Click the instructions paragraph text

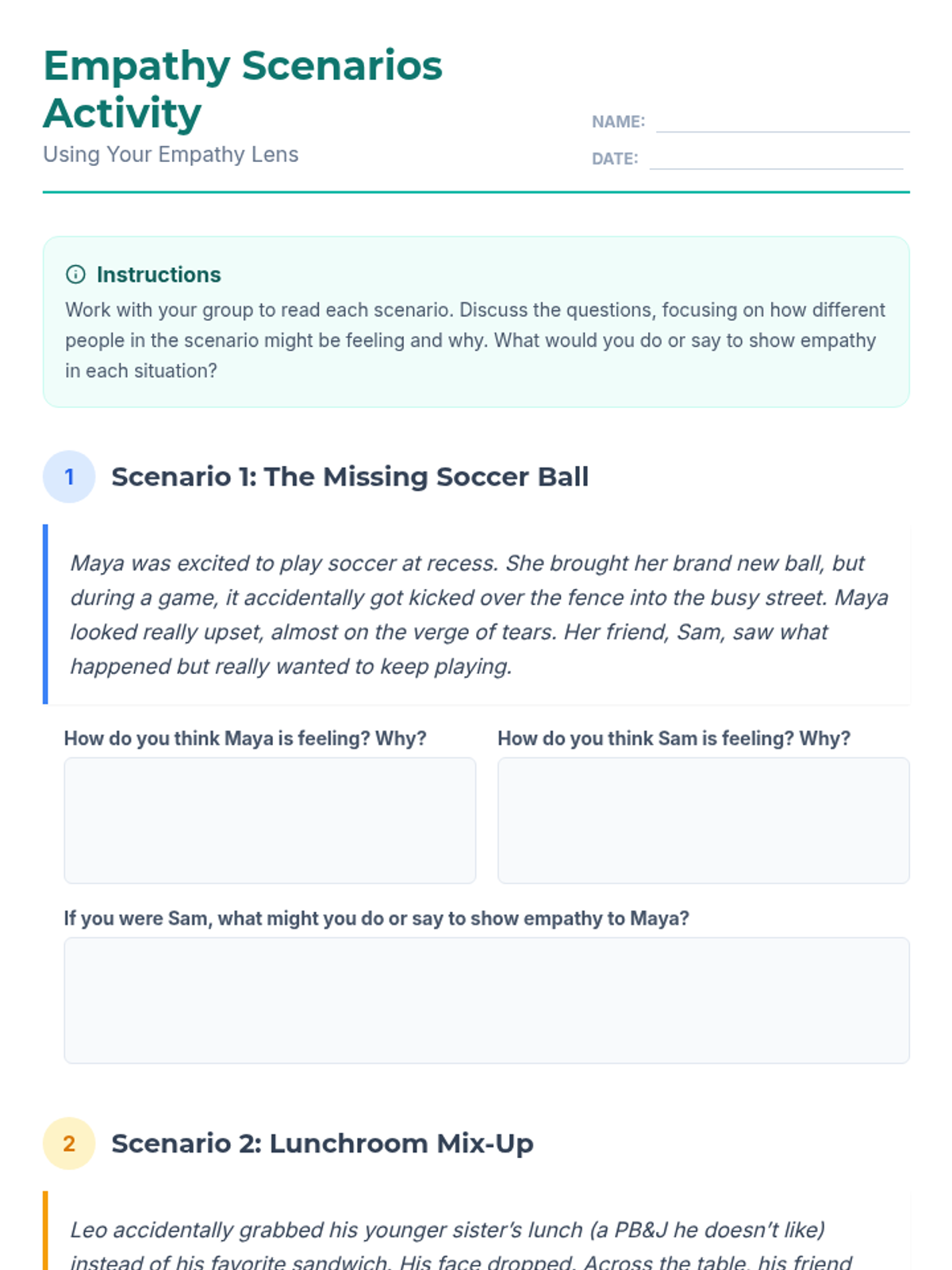(475, 341)
